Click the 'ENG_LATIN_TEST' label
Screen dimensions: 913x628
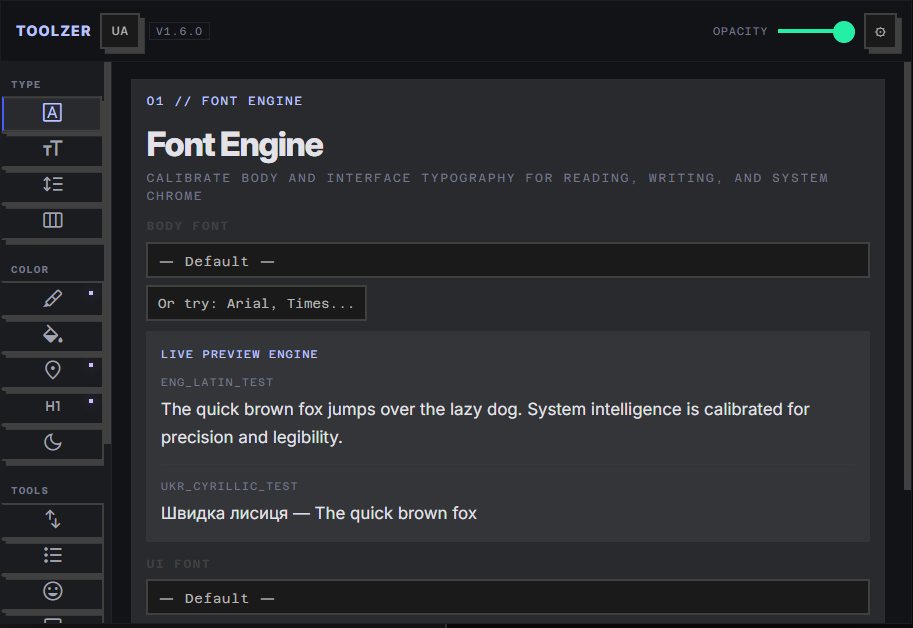(x=217, y=382)
